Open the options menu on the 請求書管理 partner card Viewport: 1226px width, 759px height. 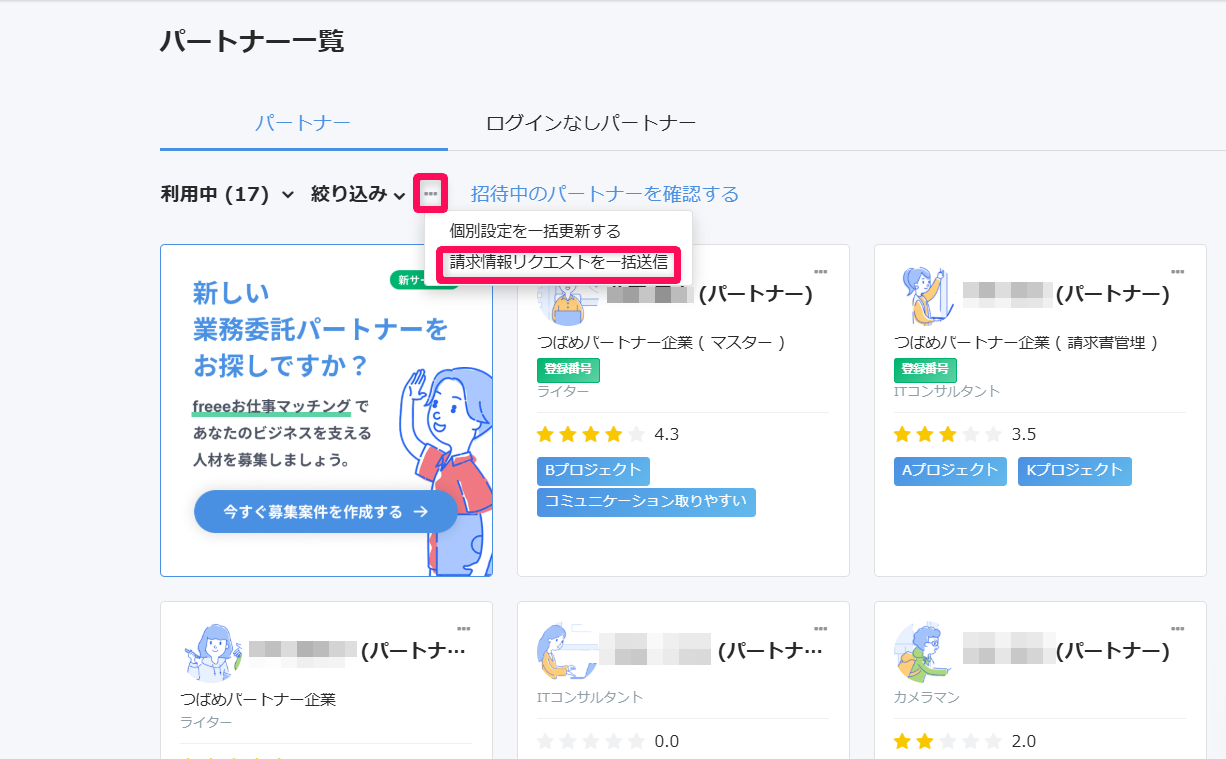pyautogui.click(x=1177, y=271)
